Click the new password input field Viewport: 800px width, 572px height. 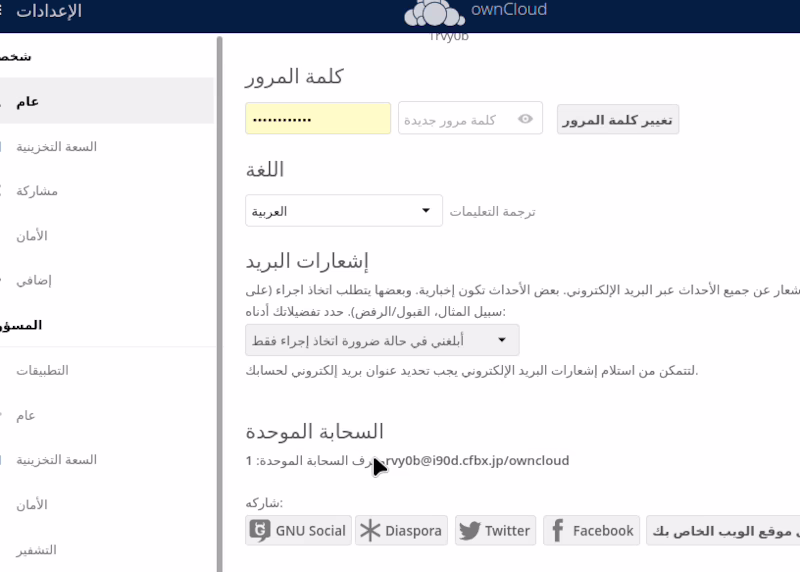point(455,119)
